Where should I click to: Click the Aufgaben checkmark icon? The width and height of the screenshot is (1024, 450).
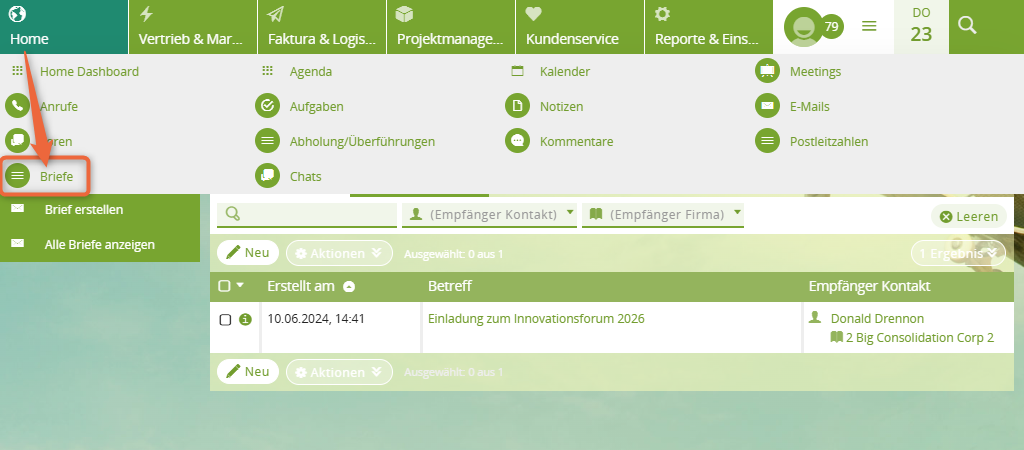coord(267,106)
